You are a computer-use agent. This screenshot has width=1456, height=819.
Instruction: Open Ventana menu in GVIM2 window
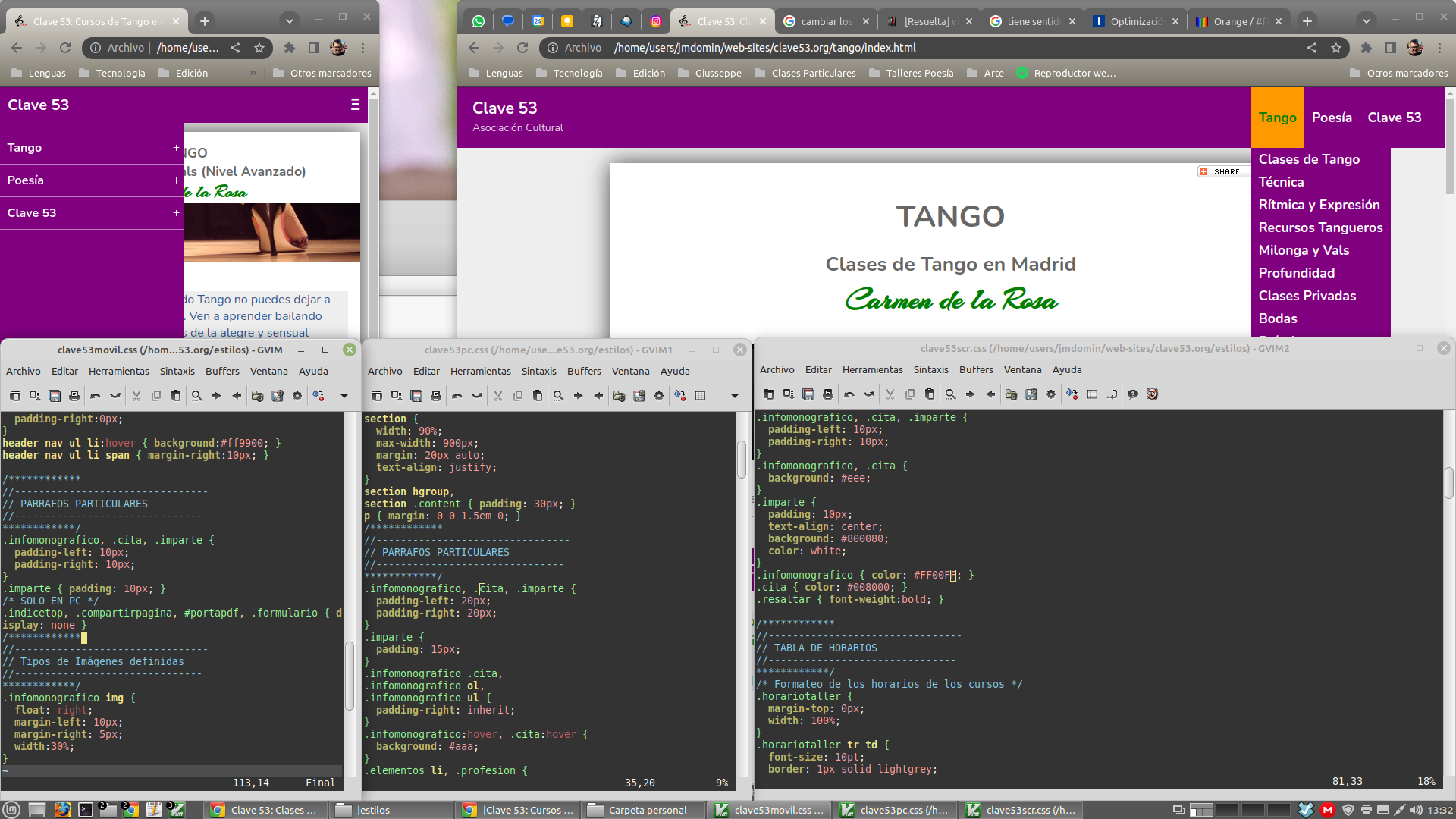(1022, 369)
